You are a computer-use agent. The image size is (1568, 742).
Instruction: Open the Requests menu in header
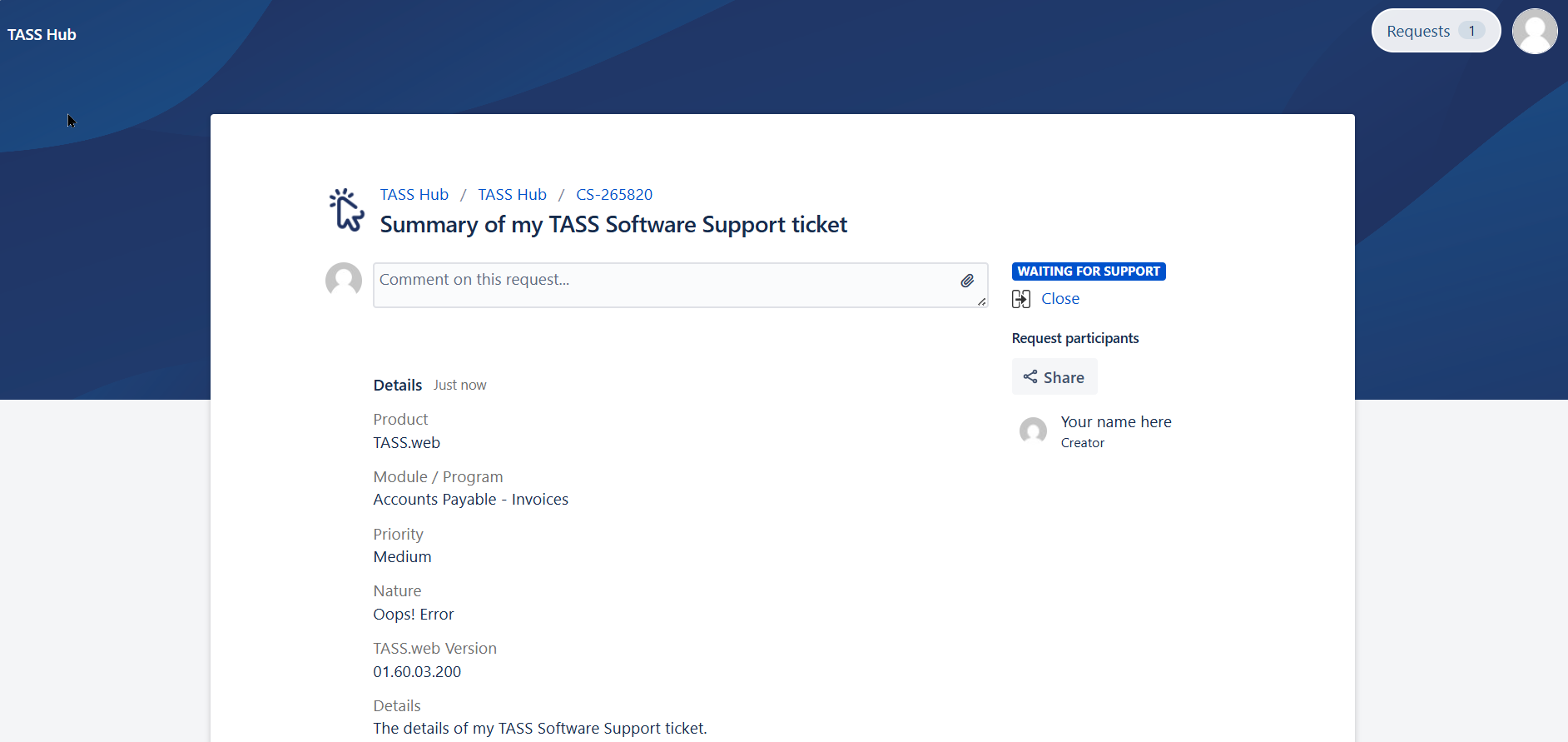coord(1418,31)
